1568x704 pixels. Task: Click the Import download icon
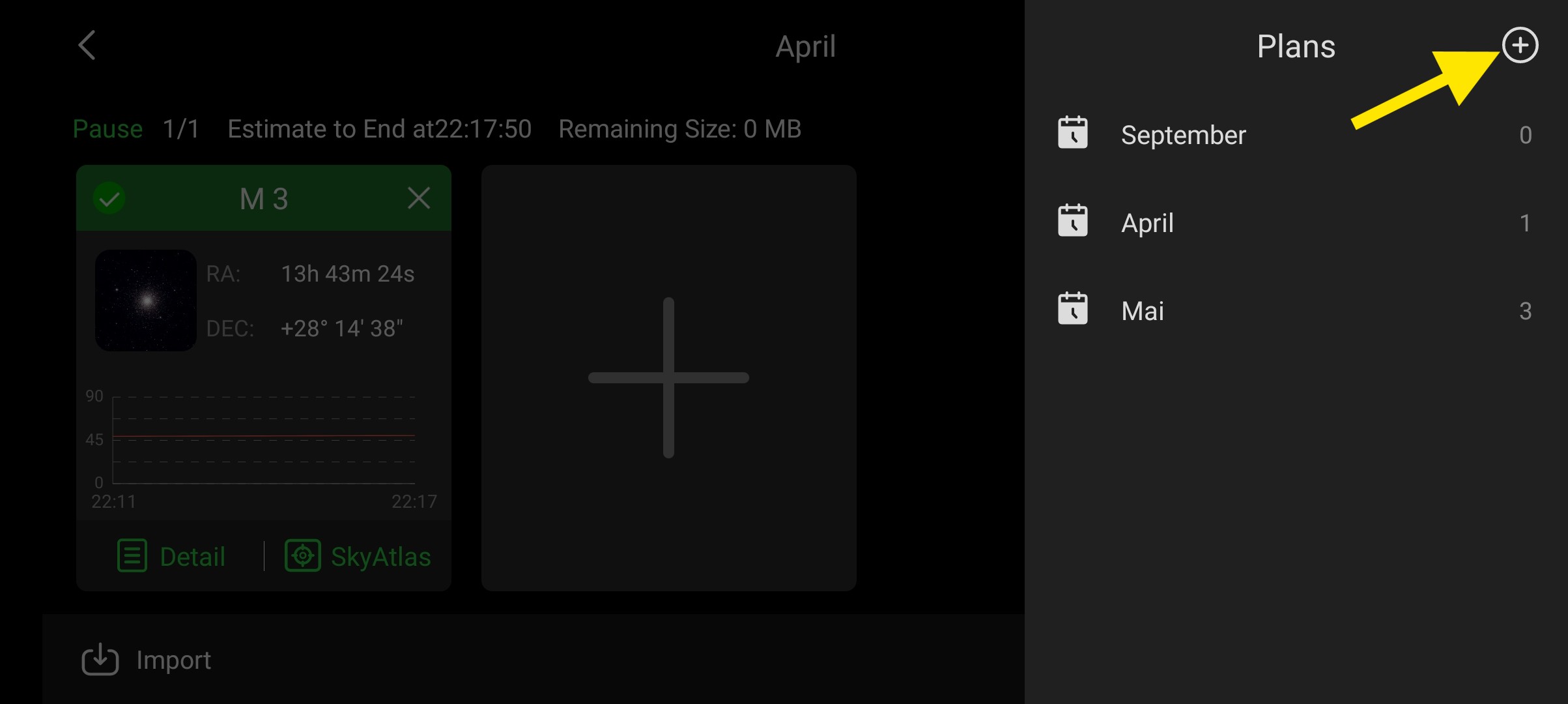[100, 659]
